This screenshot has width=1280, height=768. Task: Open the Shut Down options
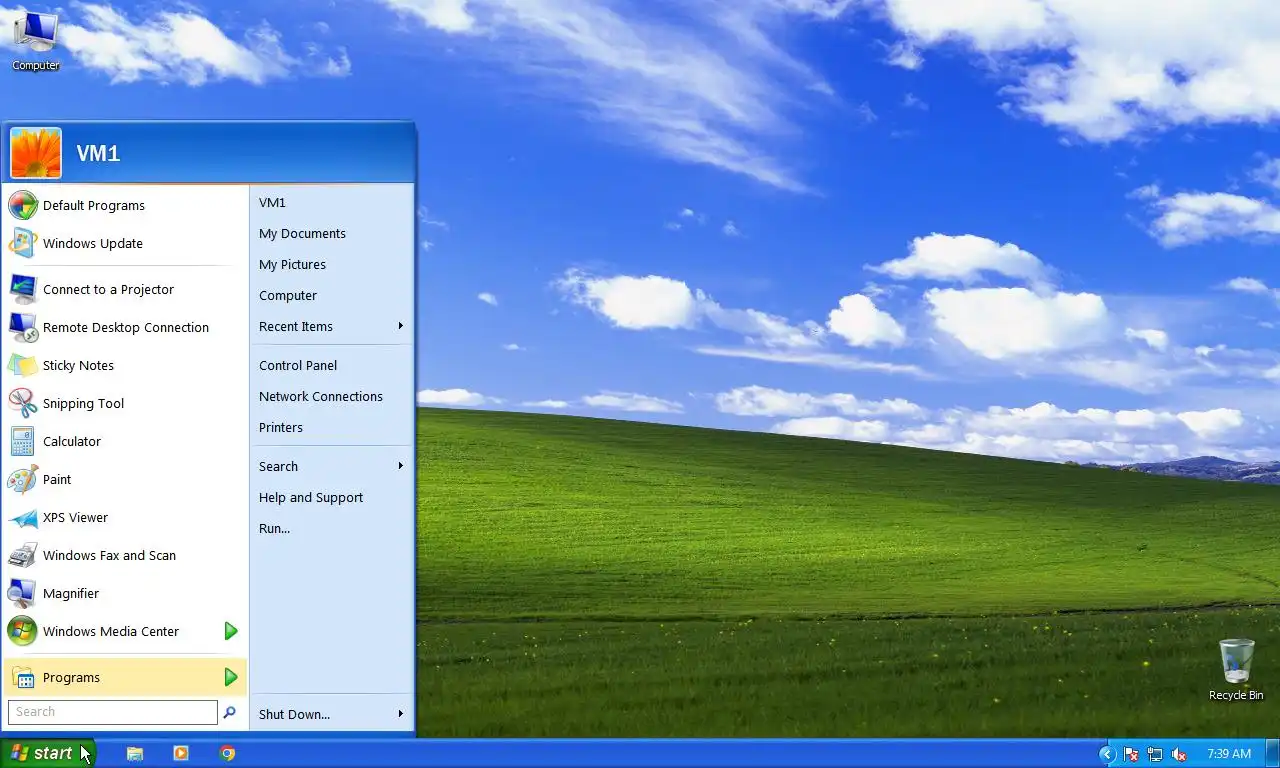[331, 714]
